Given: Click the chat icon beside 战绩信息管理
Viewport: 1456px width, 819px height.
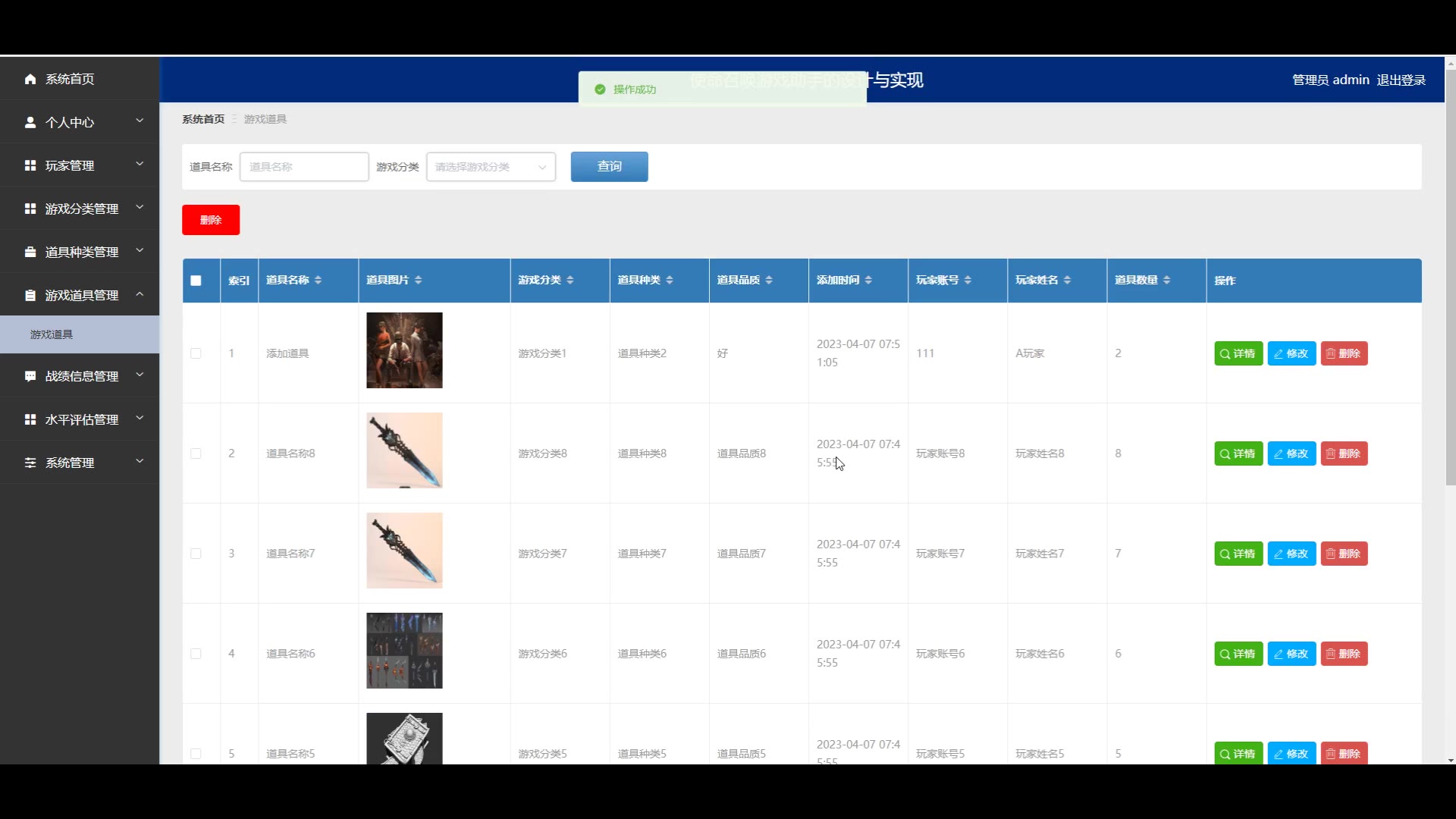Looking at the screenshot, I should (x=30, y=376).
